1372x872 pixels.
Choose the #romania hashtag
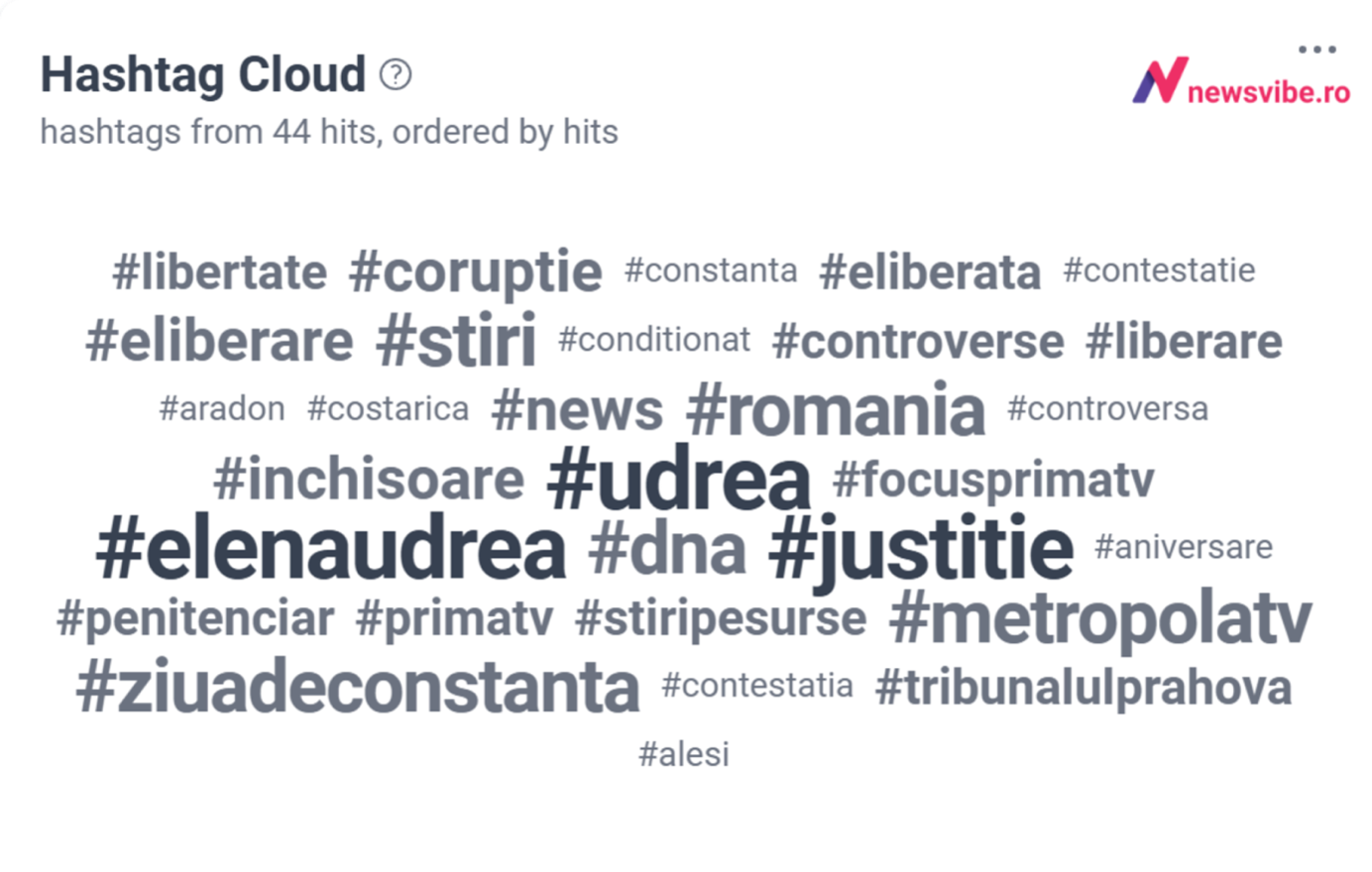[836, 410]
